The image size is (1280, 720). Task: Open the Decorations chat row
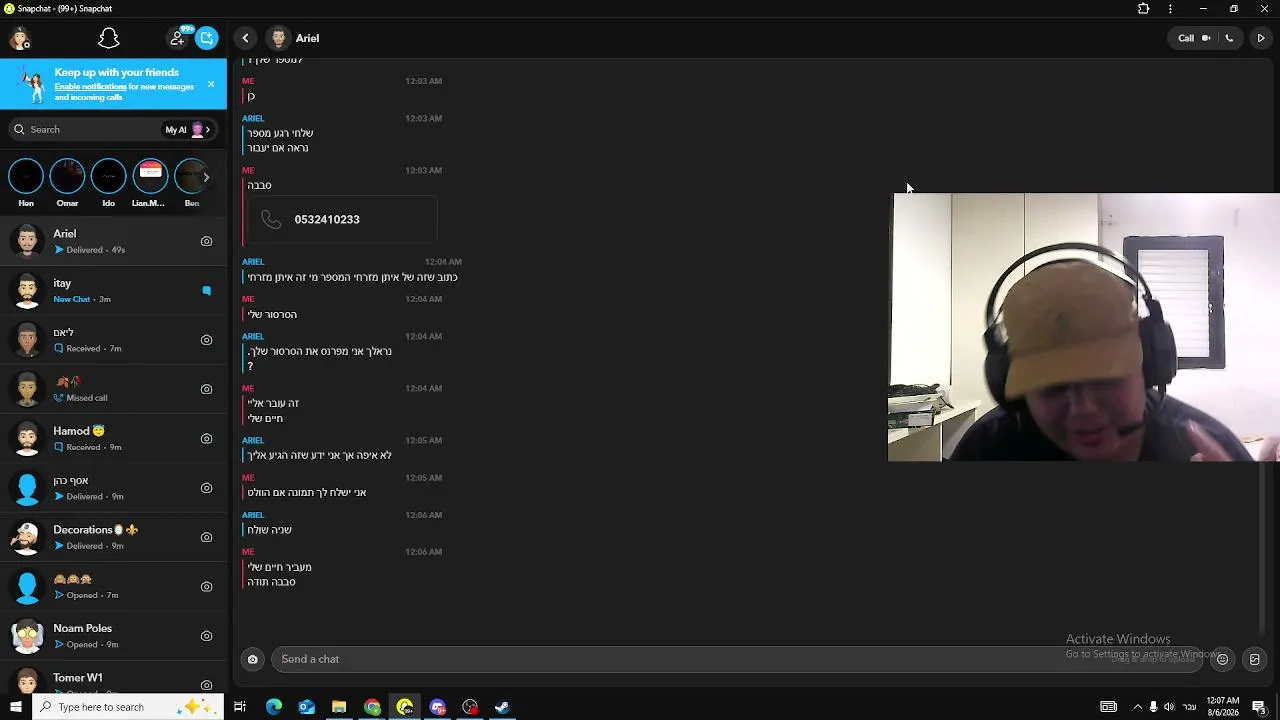[x=113, y=537]
